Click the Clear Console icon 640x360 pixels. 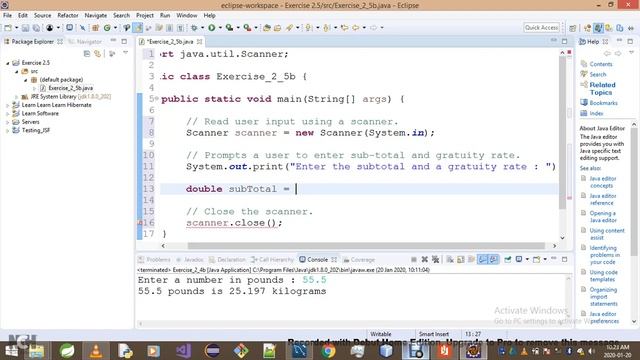[x=450, y=260]
